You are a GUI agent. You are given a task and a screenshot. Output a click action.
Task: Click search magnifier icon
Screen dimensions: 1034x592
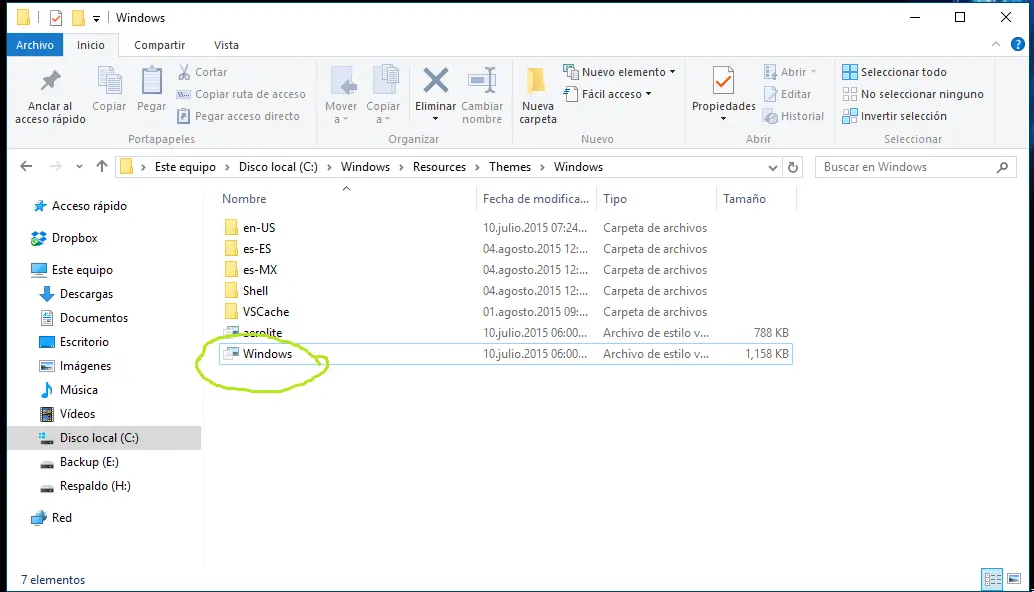(x=1002, y=167)
